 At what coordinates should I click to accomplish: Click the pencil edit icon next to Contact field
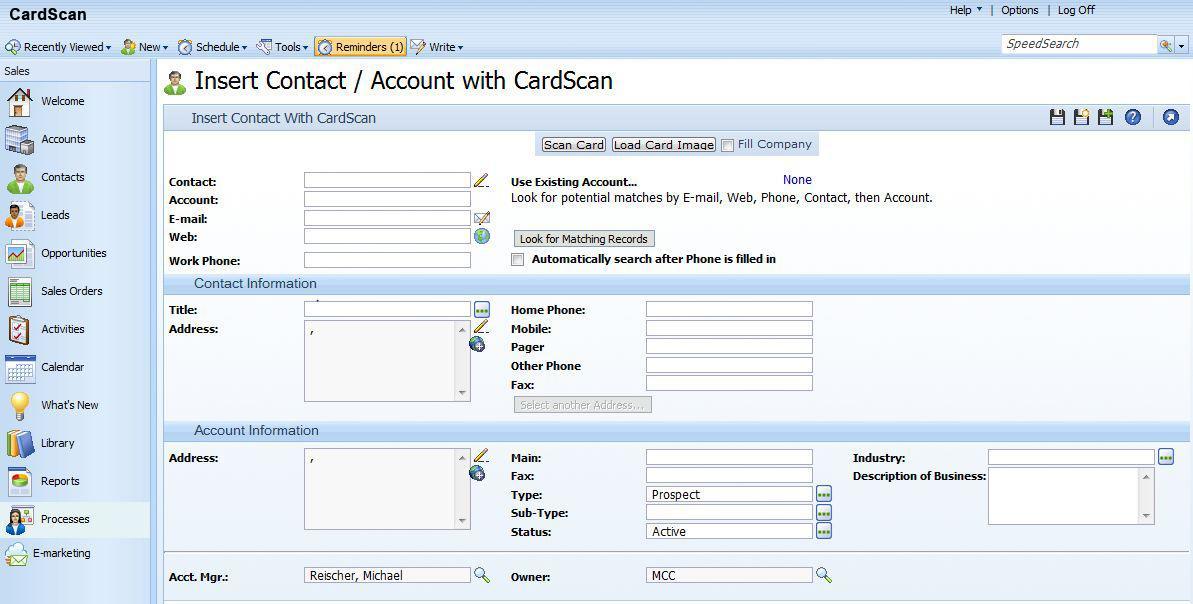click(481, 181)
